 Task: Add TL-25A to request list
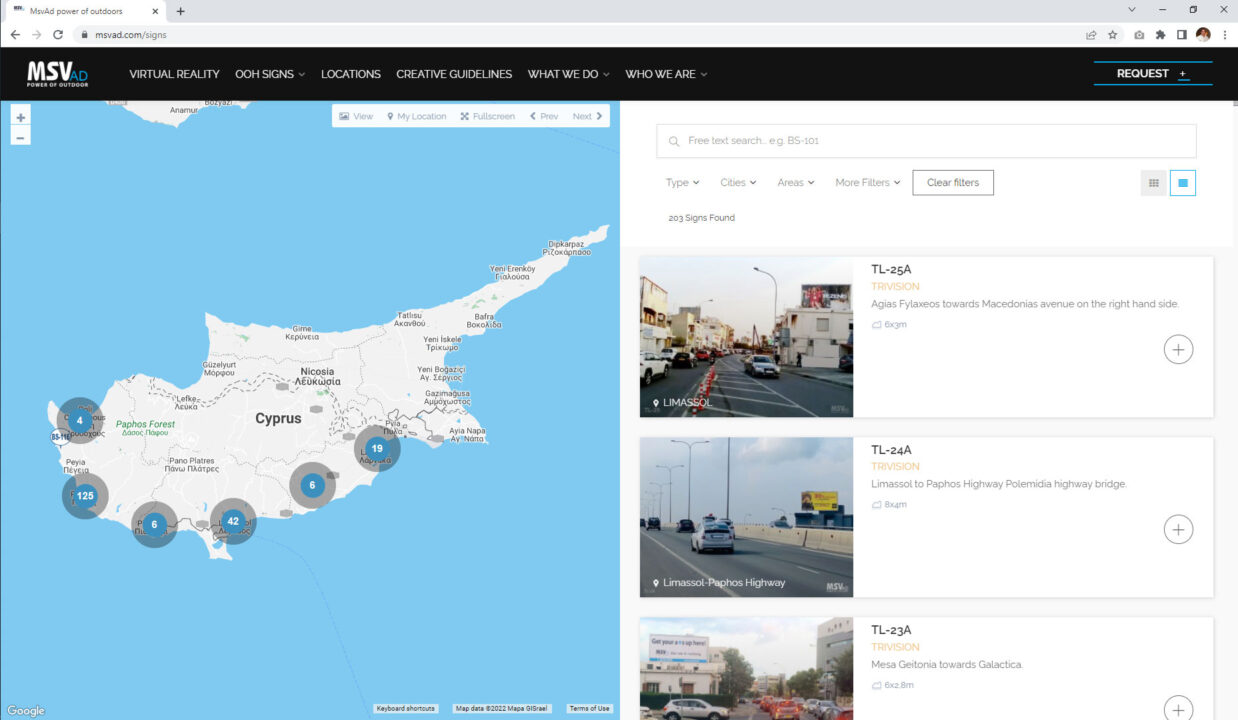tap(1178, 349)
